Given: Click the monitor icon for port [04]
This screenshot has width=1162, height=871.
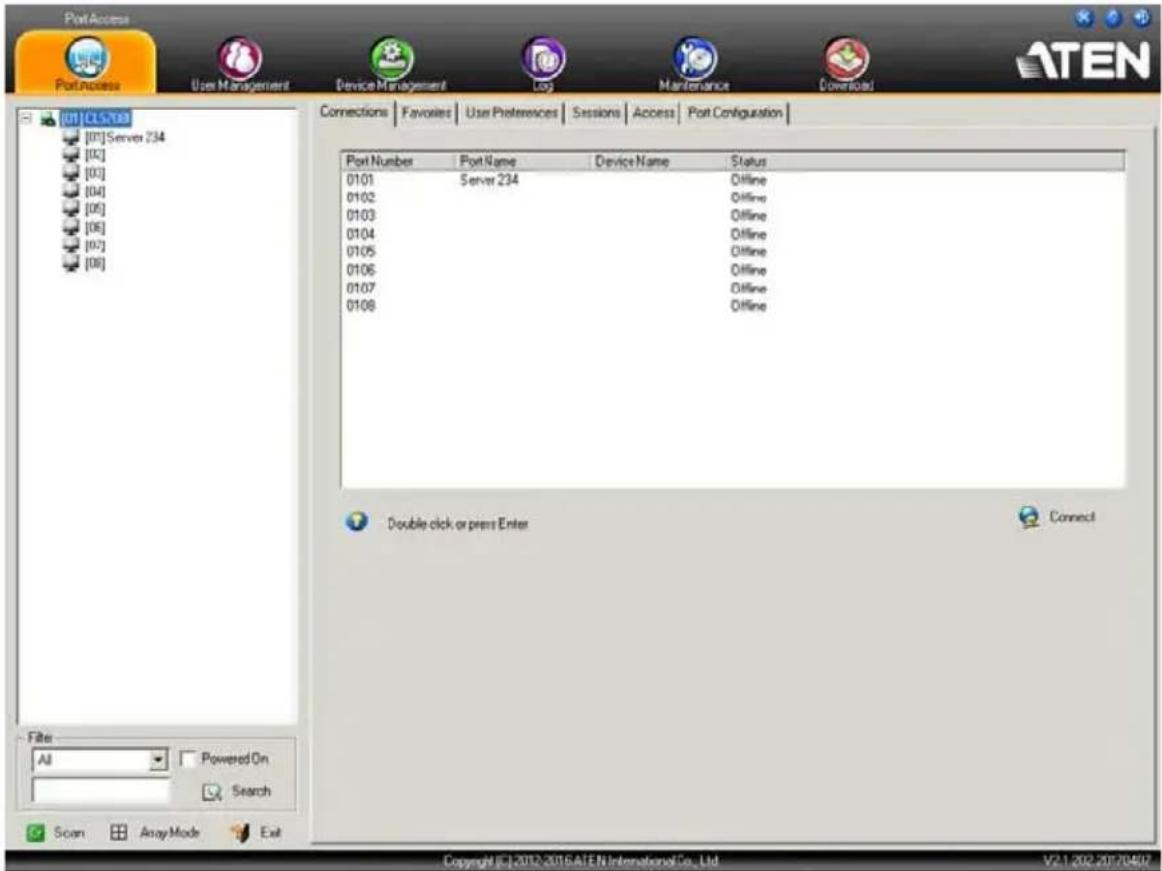Looking at the screenshot, I should (71, 191).
